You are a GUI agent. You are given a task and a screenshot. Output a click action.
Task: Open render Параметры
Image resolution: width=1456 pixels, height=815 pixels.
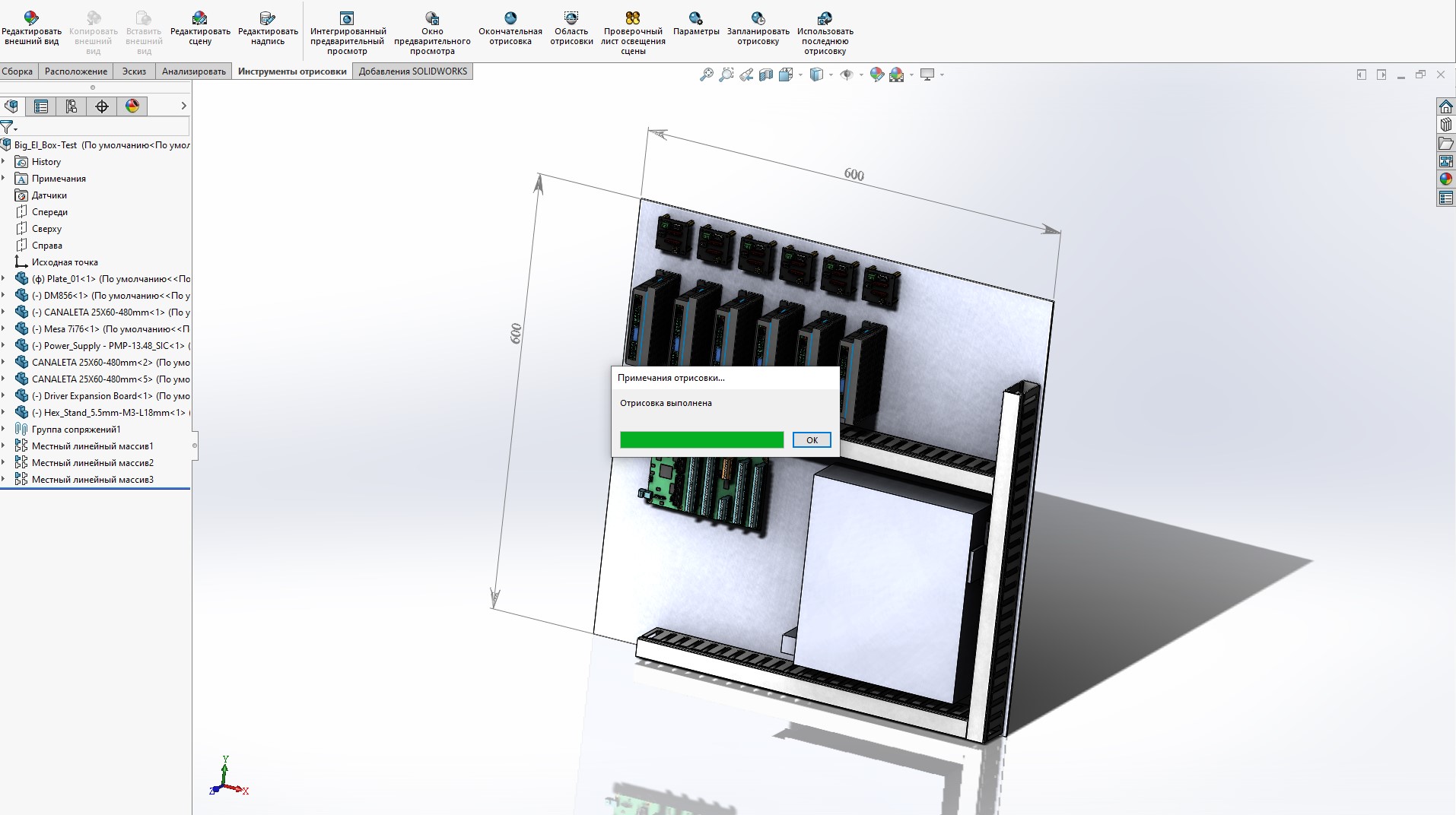tap(696, 24)
